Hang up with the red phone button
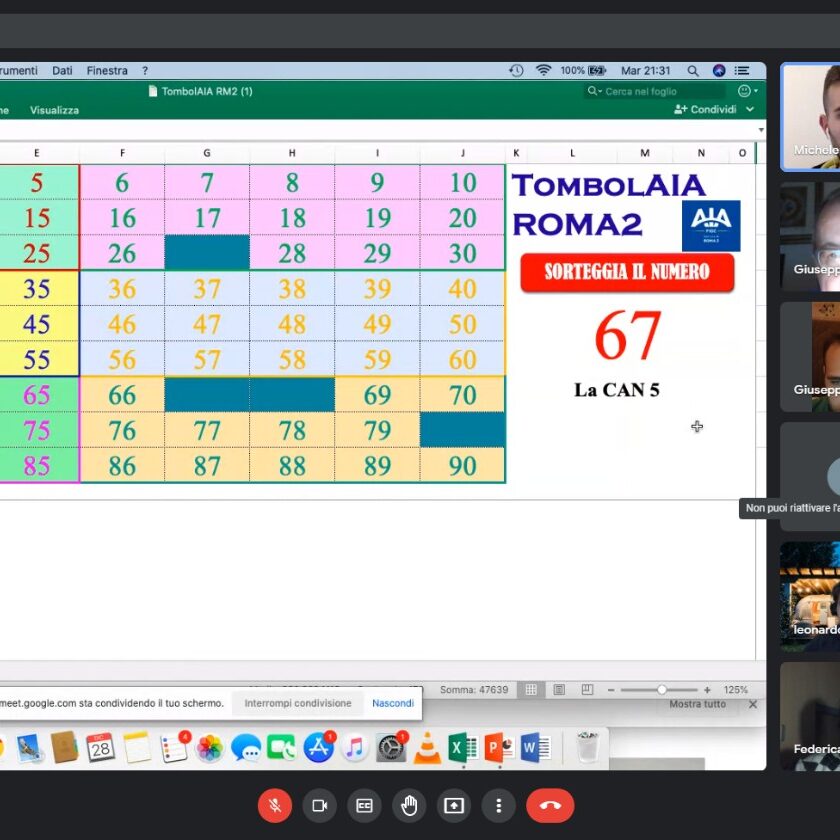Viewport: 840px width, 840px height. pos(550,805)
